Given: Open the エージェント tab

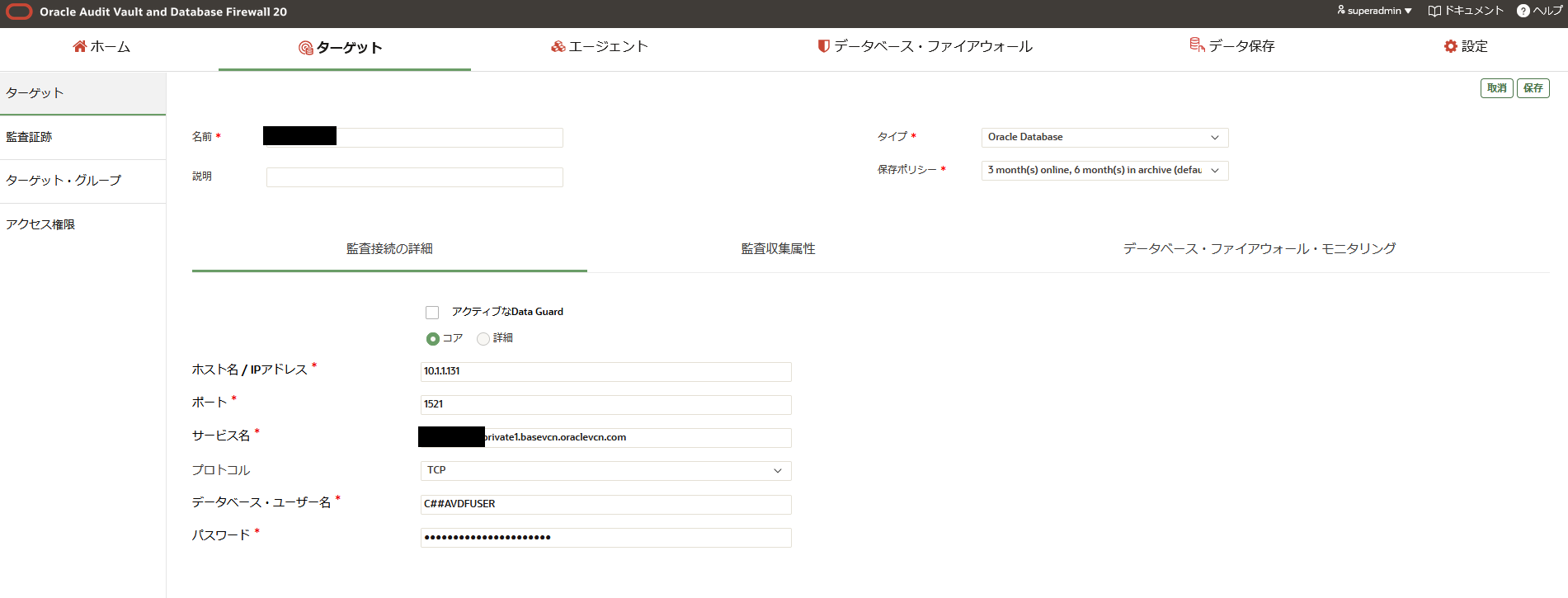Looking at the screenshot, I should pos(600,47).
